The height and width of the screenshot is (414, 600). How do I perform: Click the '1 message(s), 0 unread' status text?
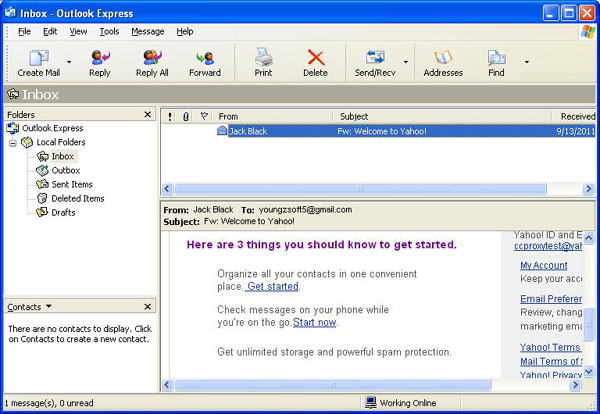click(x=49, y=403)
